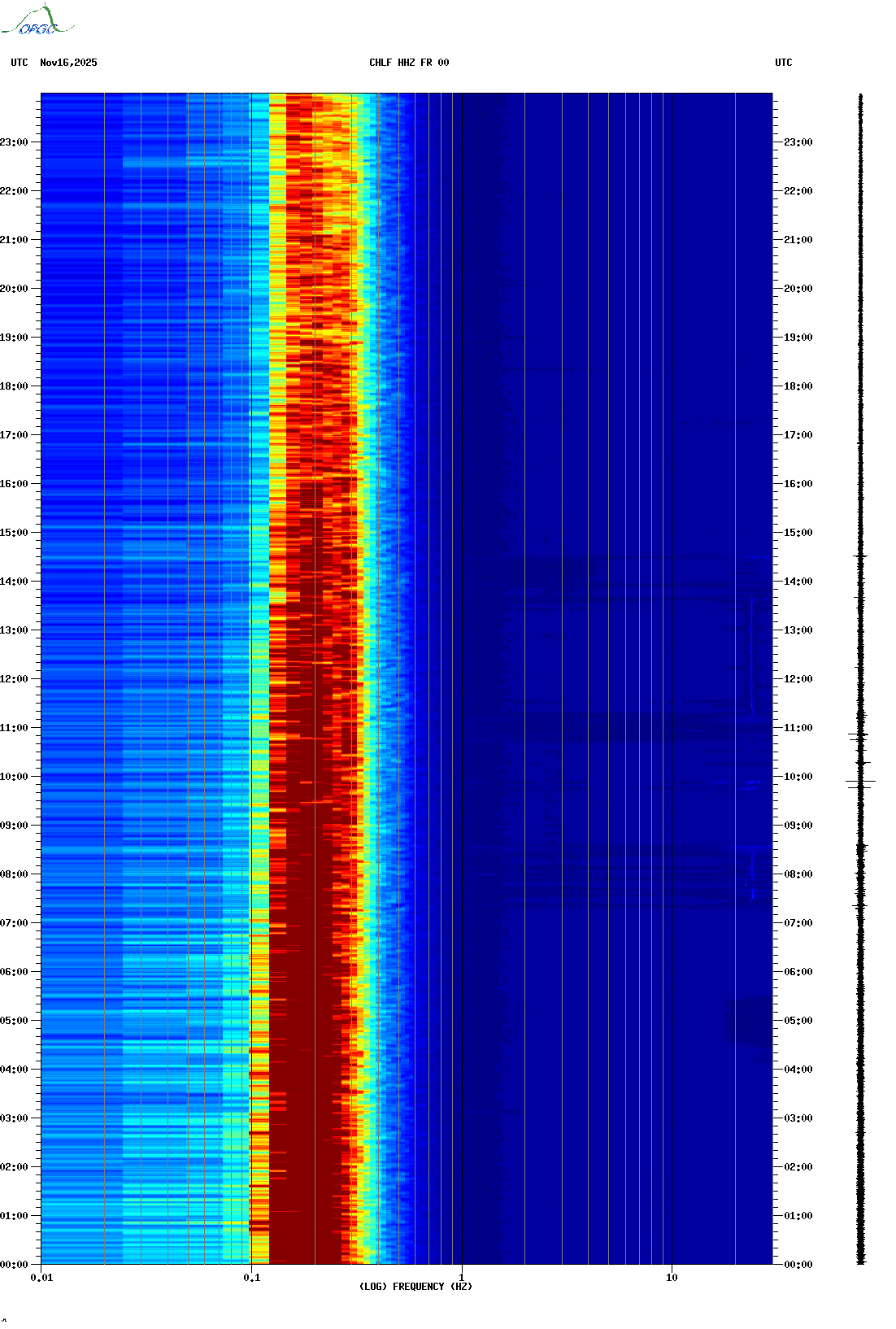Click the left-axis 12:00 time label
This screenshot has width=896, height=1329.
click(x=14, y=679)
